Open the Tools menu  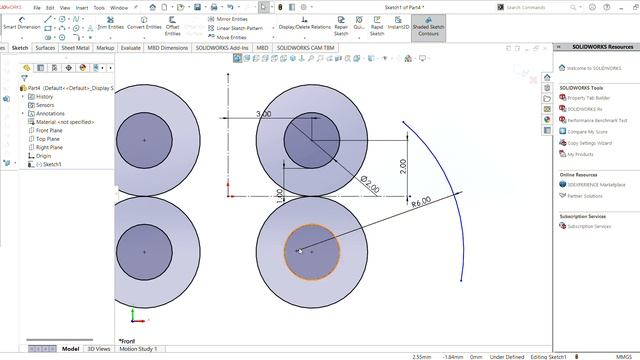pyautogui.click(x=99, y=7)
